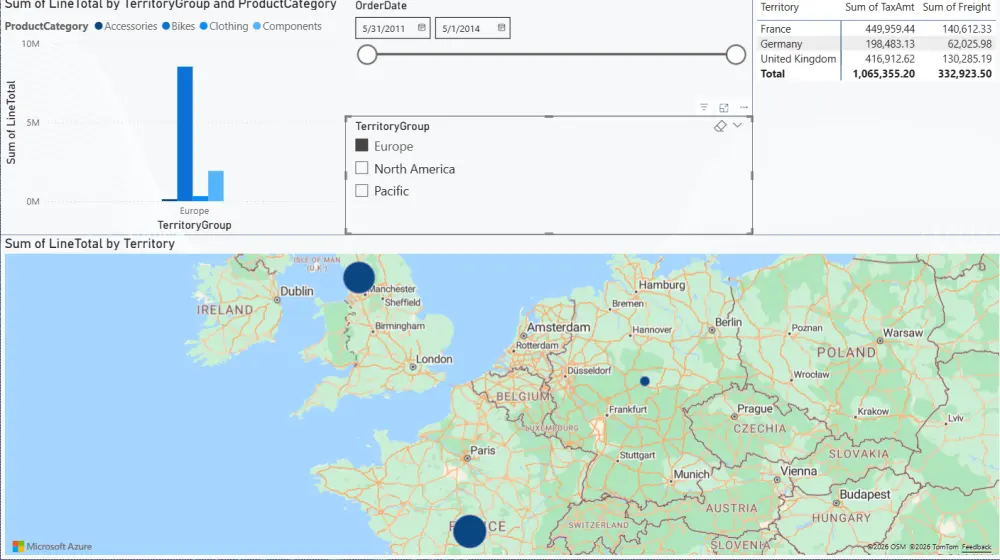Expand the TerritoryGroup slicer chevron
The width and height of the screenshot is (1000, 560).
click(737, 126)
